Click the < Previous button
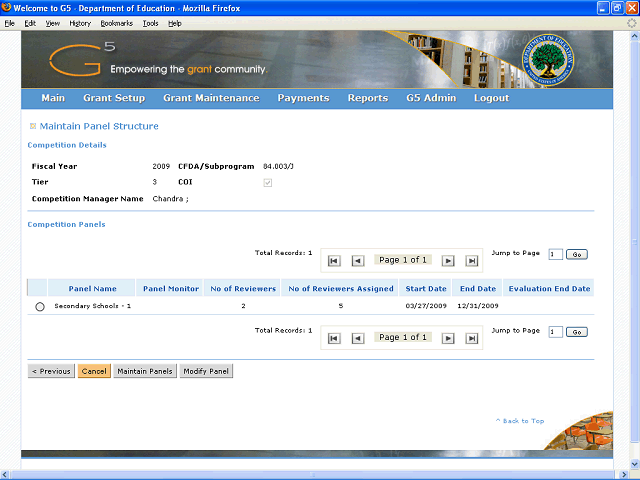The width and height of the screenshot is (640, 480). [51, 371]
